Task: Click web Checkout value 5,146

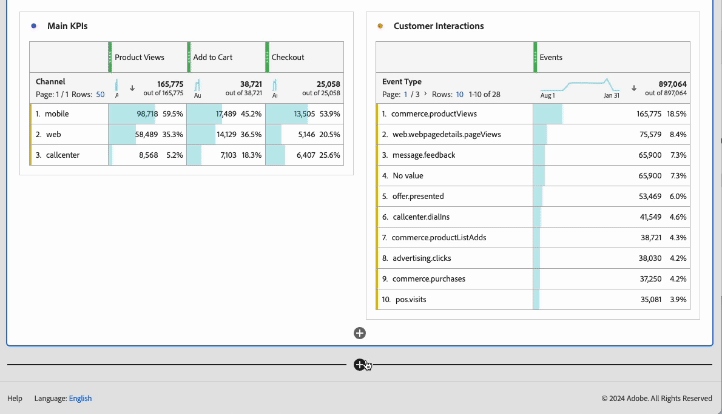Action: [307, 134]
